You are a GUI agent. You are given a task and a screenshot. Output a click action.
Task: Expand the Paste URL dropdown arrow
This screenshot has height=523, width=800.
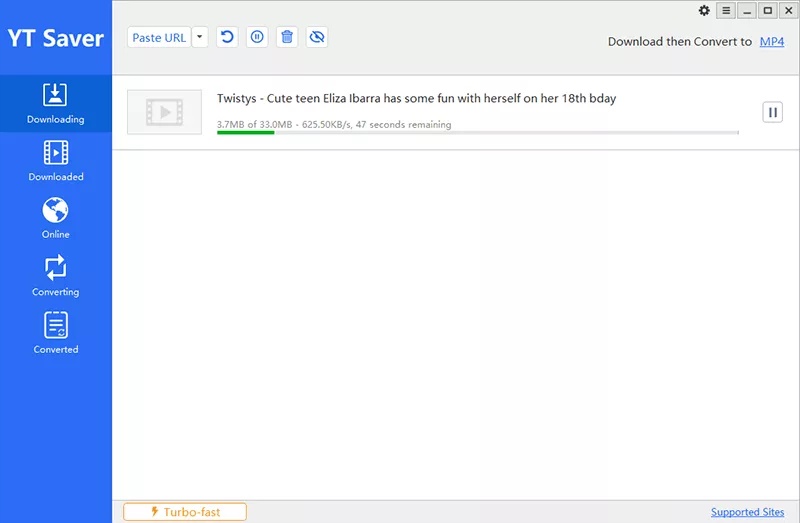200,37
